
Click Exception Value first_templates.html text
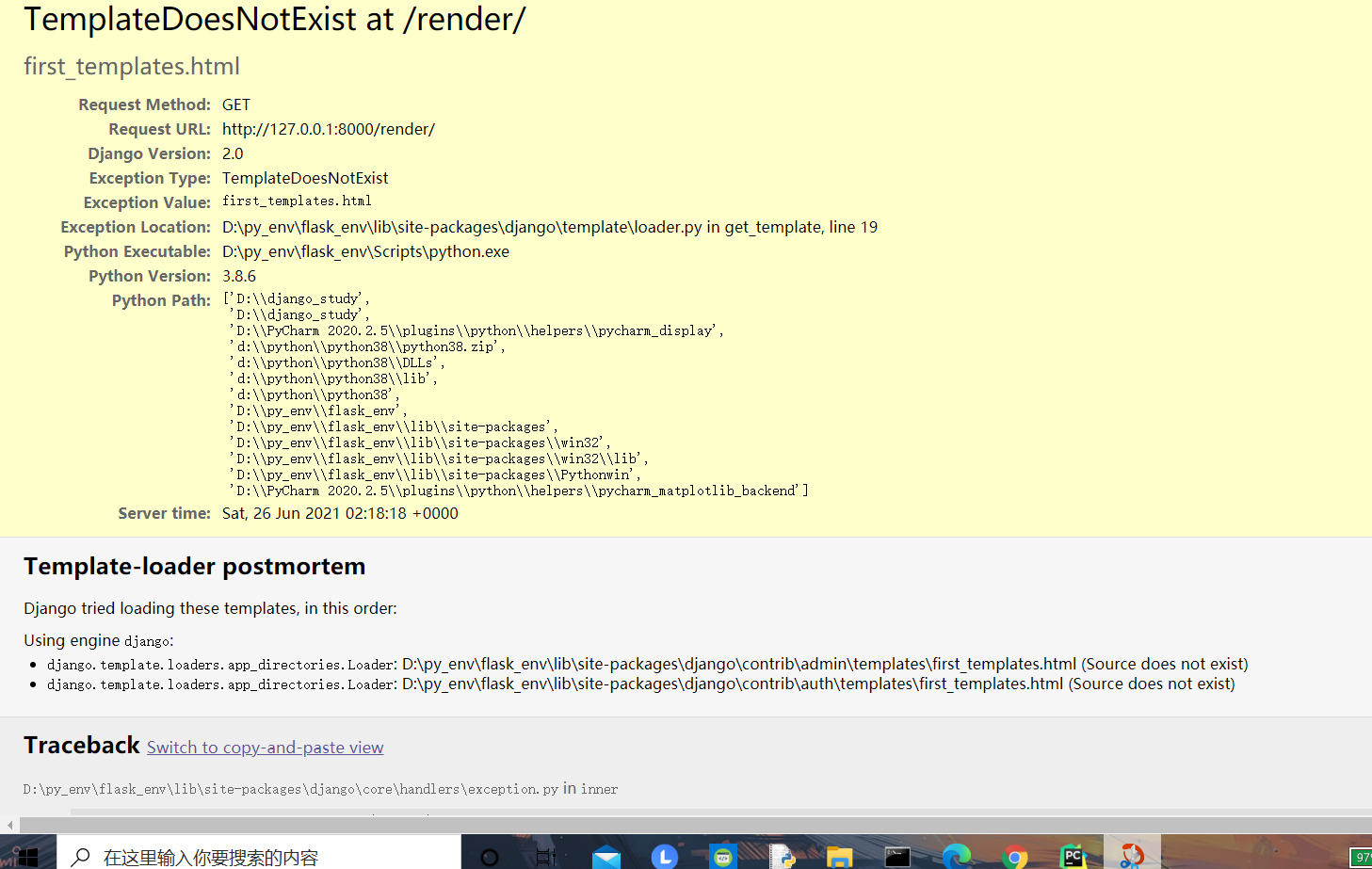pyautogui.click(x=297, y=201)
